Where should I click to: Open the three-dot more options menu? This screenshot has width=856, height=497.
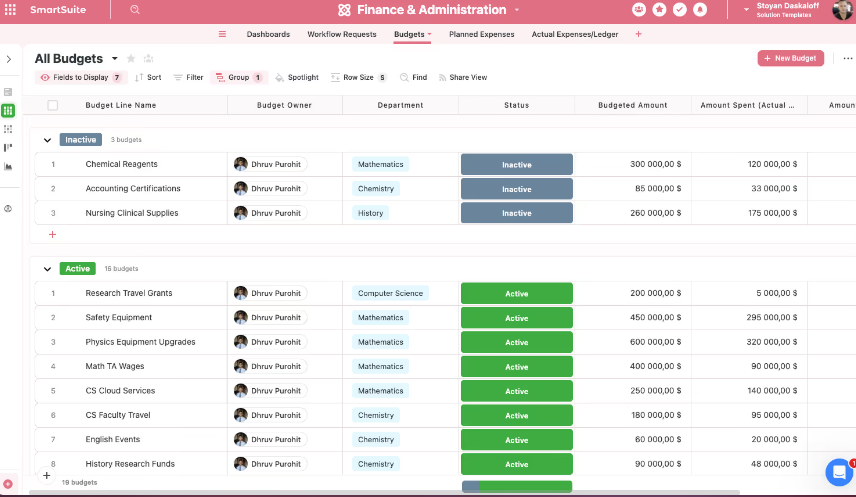pyautogui.click(x=847, y=58)
